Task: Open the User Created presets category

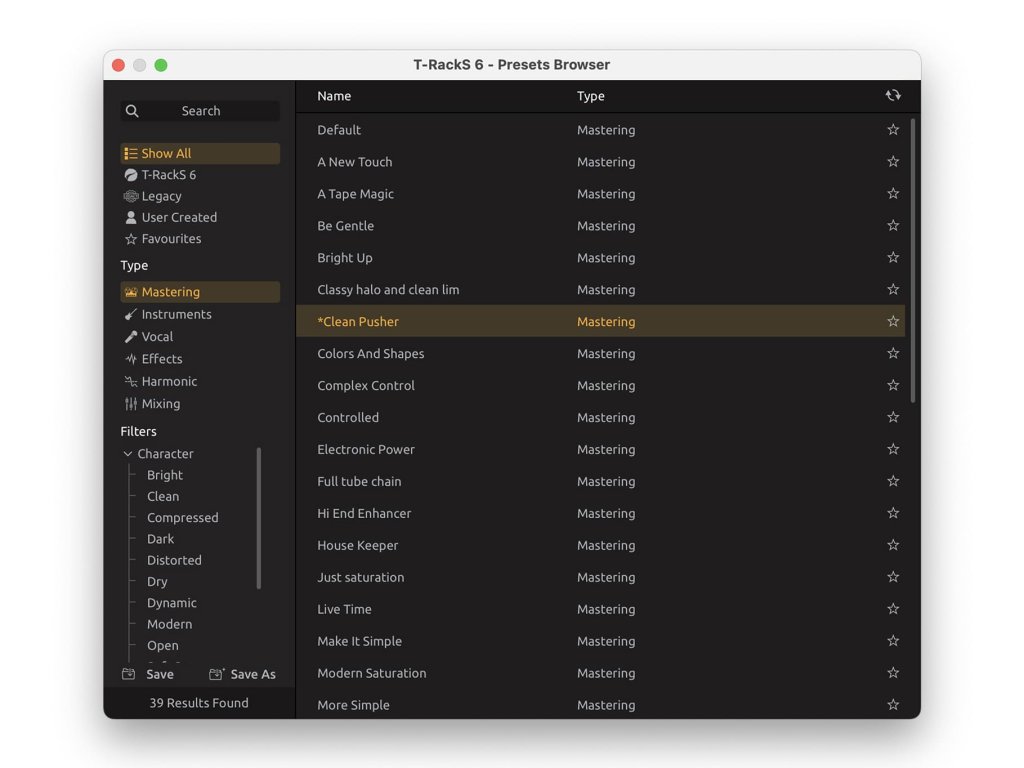Action: tap(178, 217)
